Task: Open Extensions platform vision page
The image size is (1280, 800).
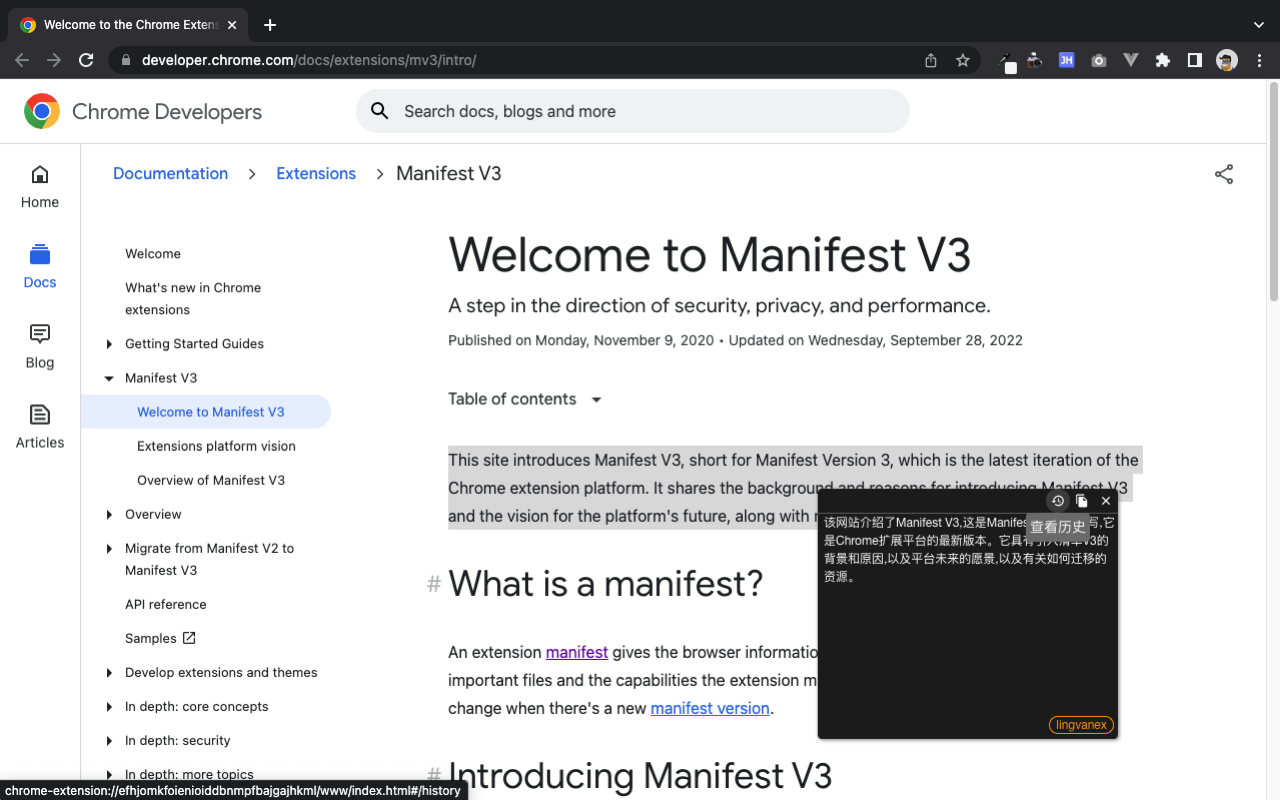Action: pyautogui.click(x=216, y=446)
